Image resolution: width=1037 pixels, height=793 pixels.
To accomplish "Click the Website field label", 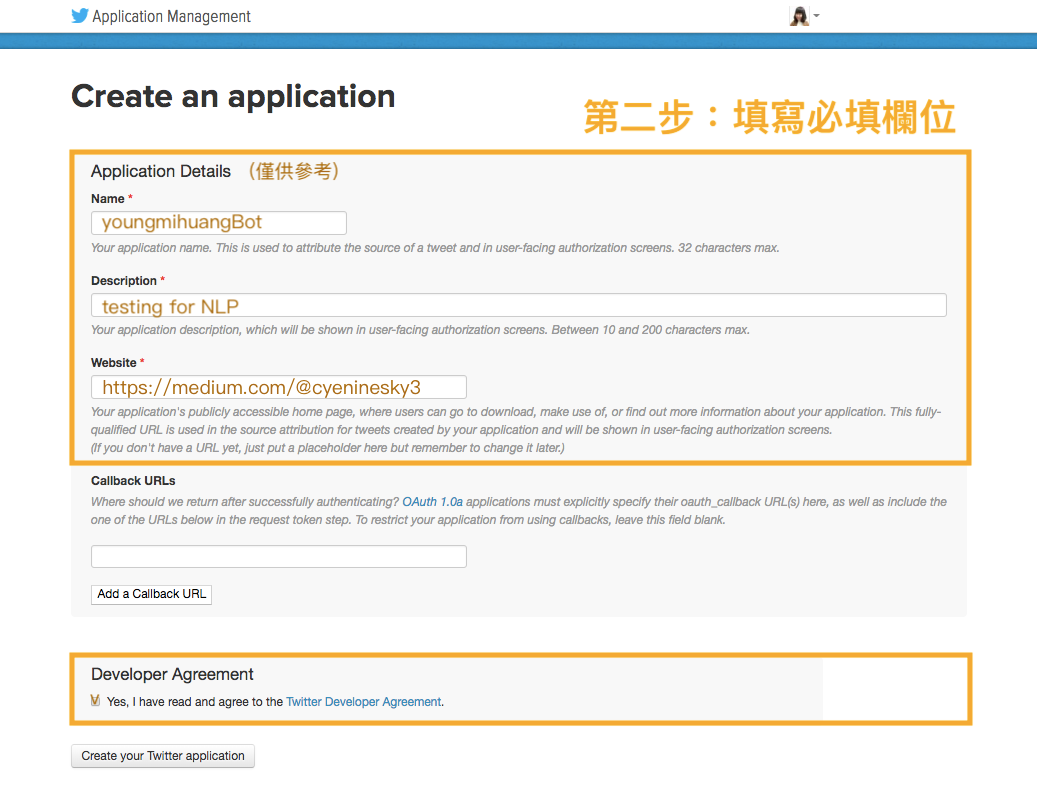I will pyautogui.click(x=114, y=362).
